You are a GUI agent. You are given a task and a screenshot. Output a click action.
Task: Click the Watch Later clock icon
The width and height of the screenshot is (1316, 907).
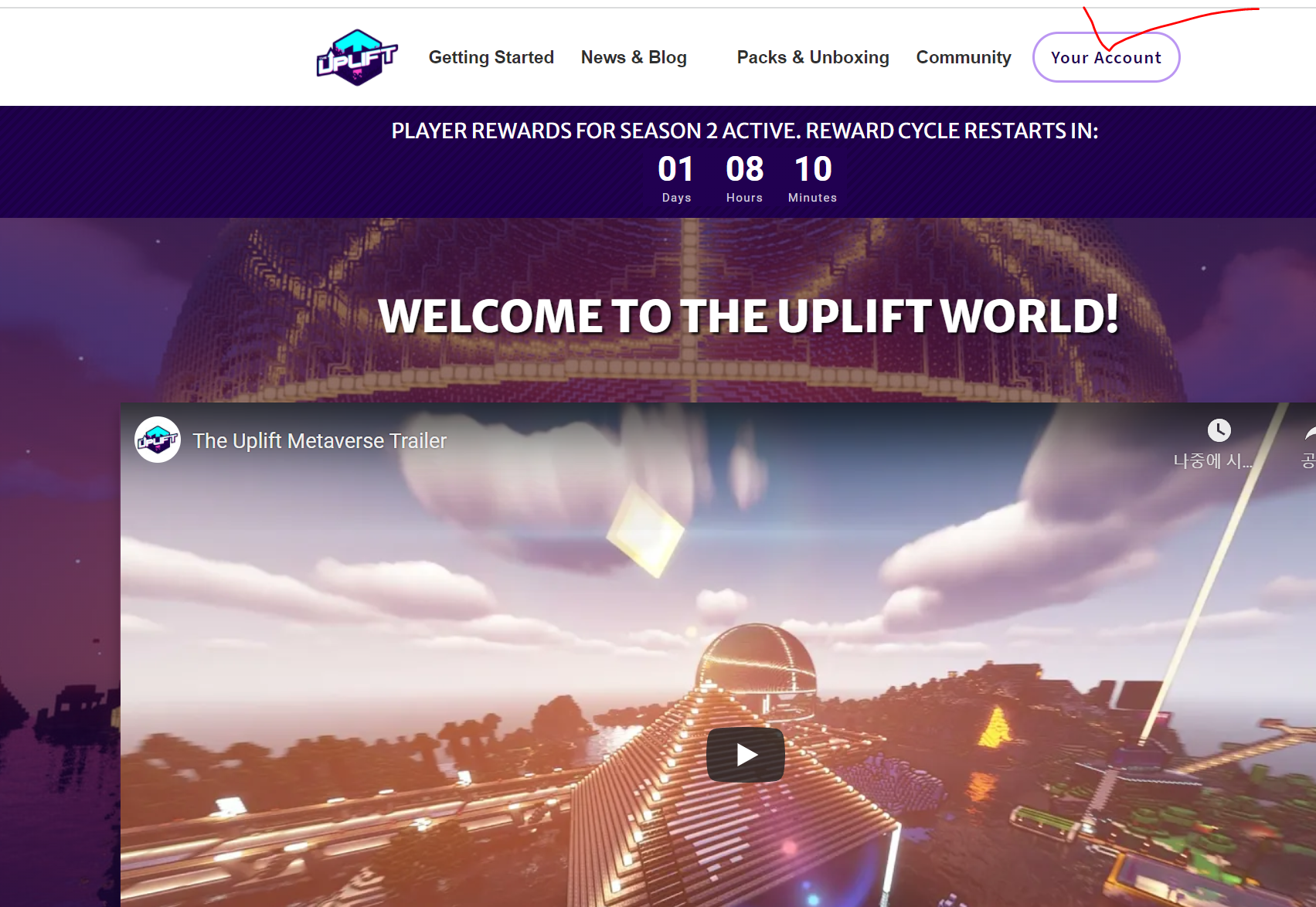click(1219, 430)
